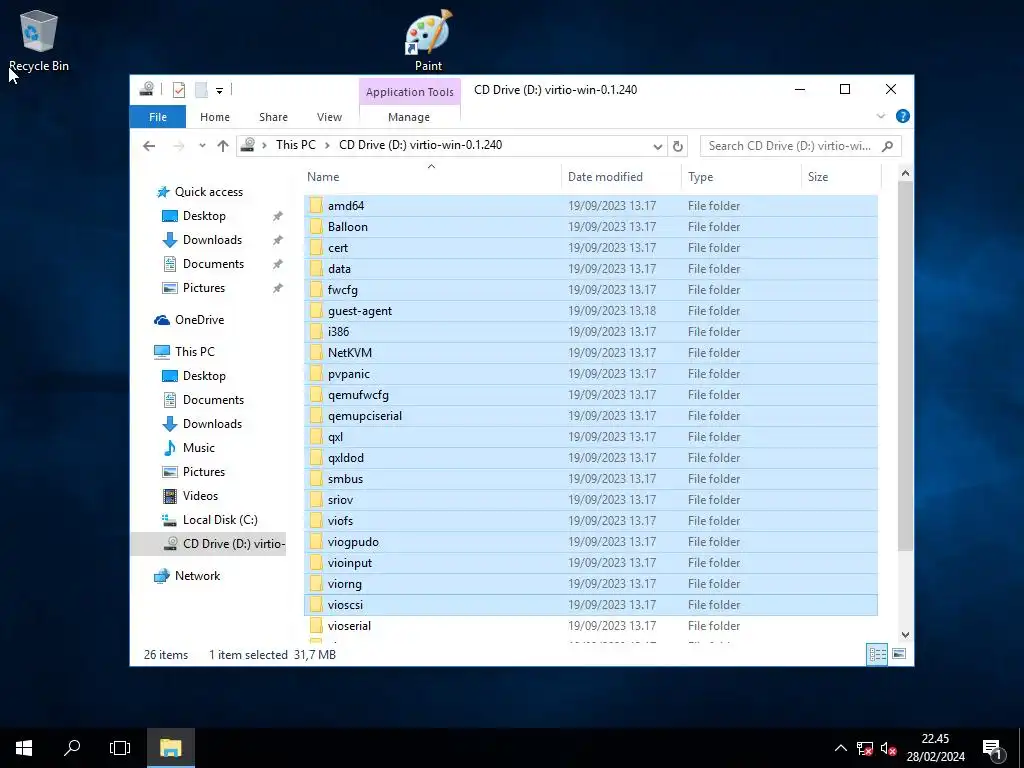Select the qemupciserial folder
This screenshot has width=1024, height=768.
(x=590, y=416)
